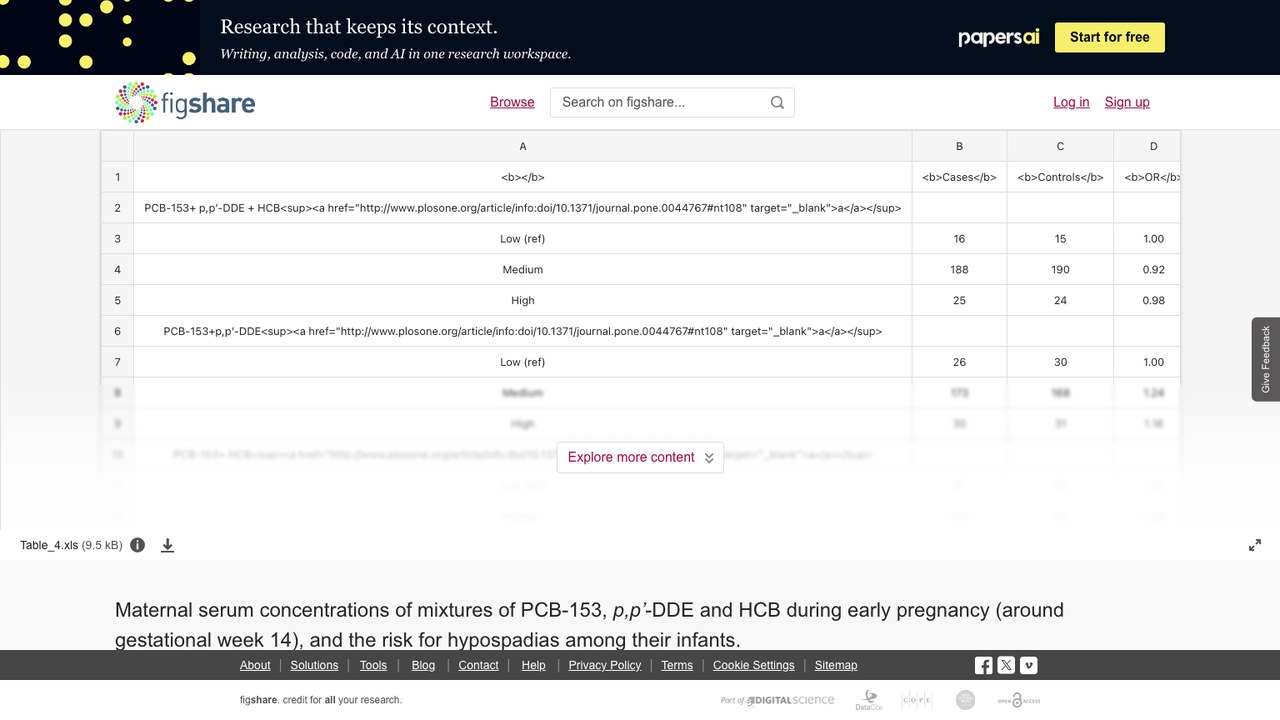Click the search magnifier icon
1280x720 pixels.
point(777,102)
